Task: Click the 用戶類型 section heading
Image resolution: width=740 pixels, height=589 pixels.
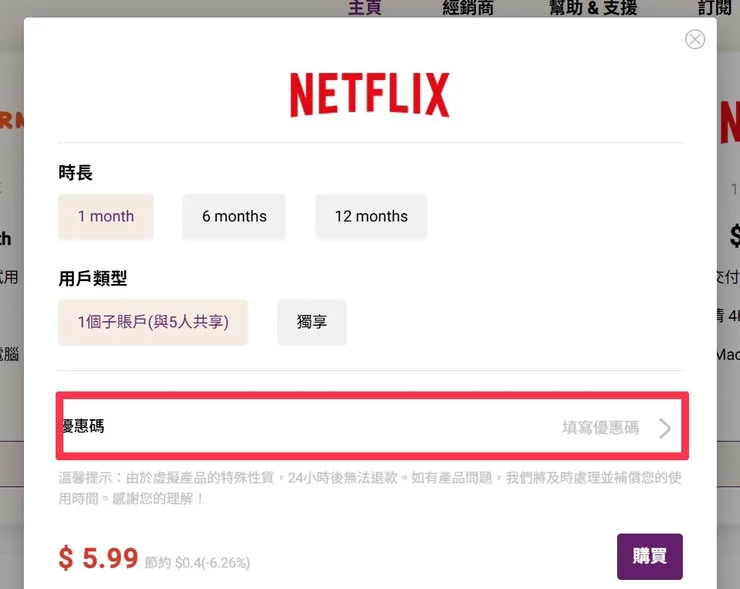Action: click(x=92, y=278)
